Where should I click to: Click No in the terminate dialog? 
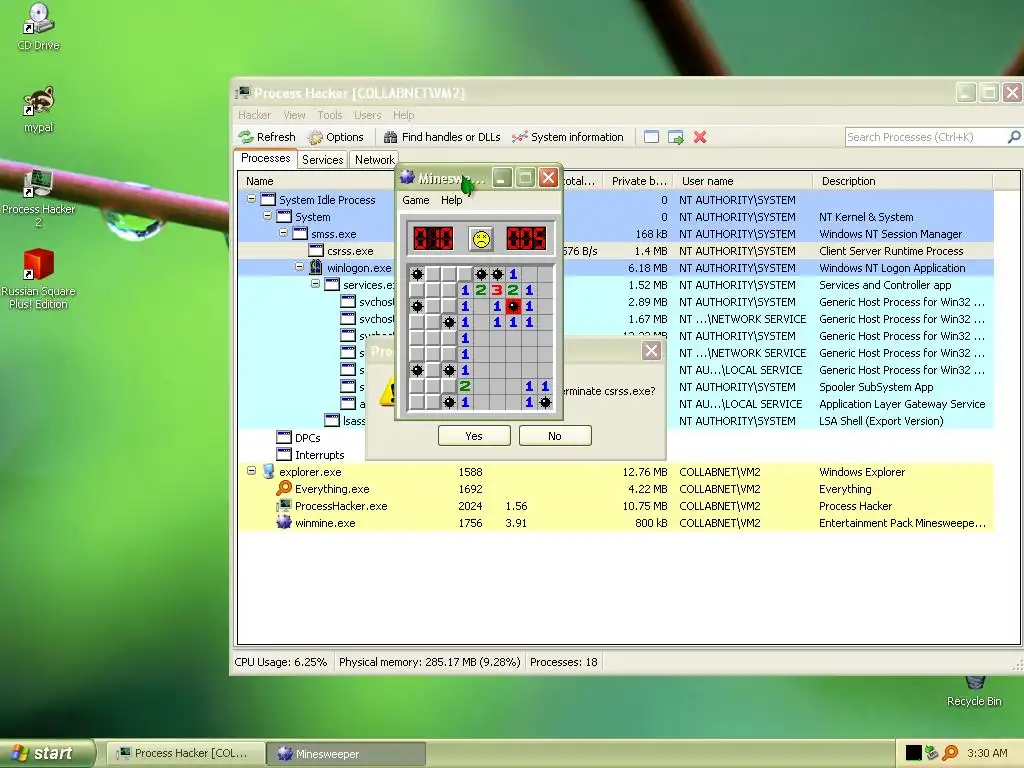click(555, 436)
